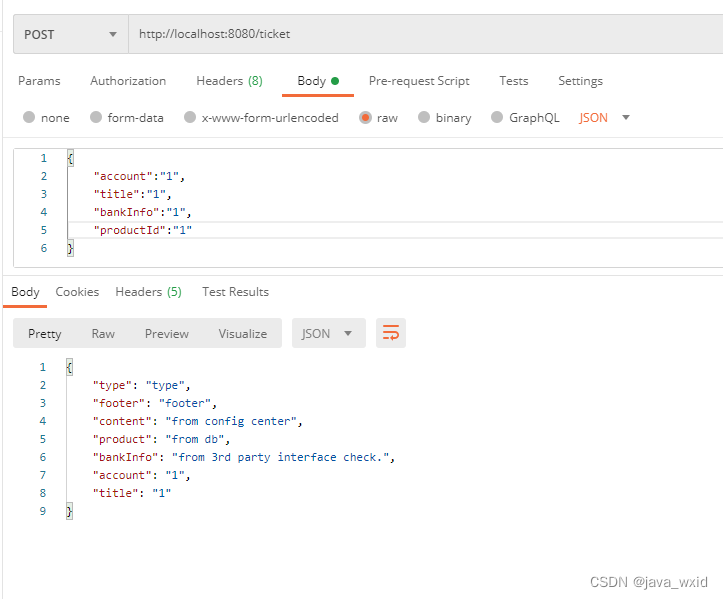Expand the orange JSON body format dropdown
This screenshot has width=723, height=599.
click(604, 118)
